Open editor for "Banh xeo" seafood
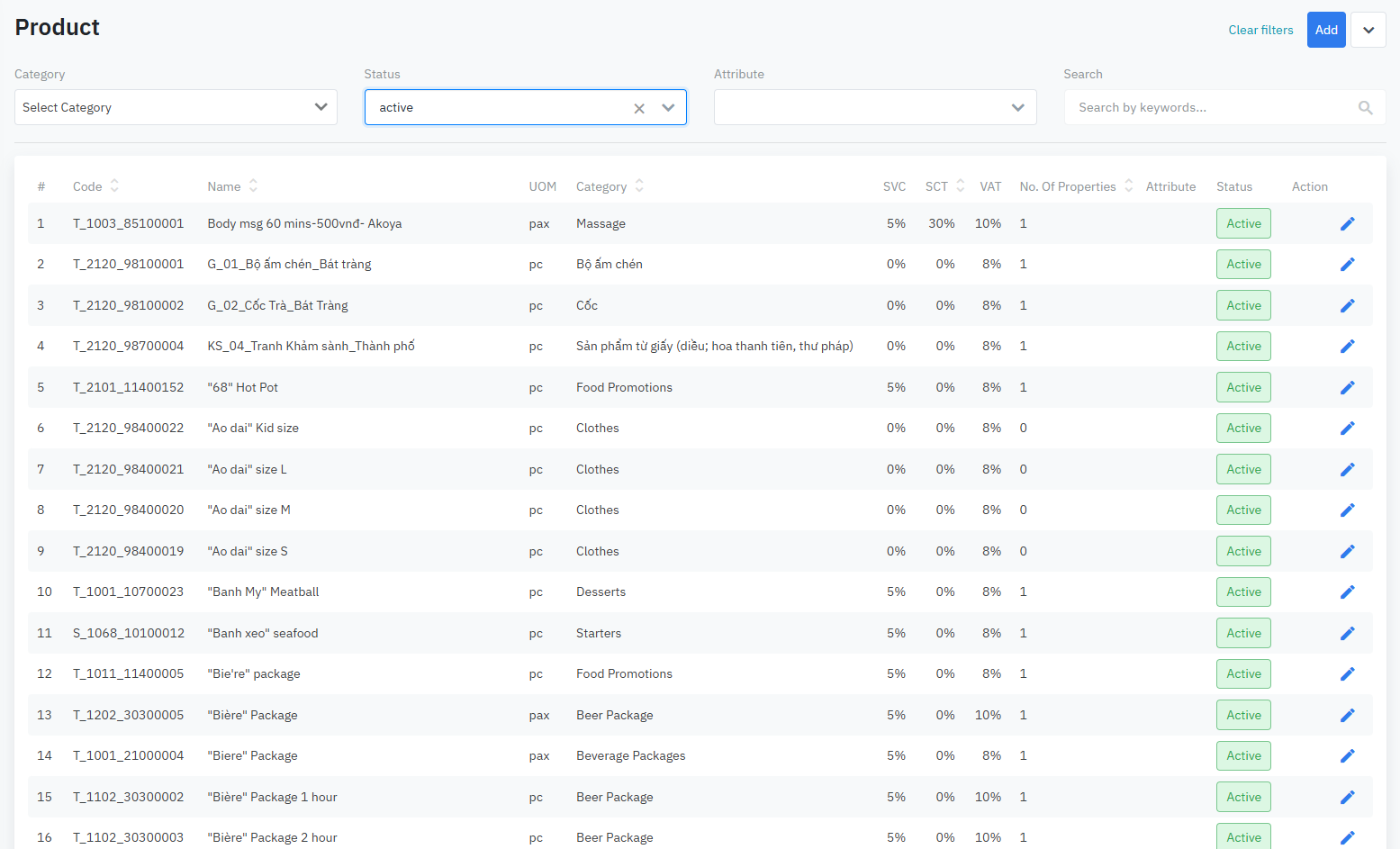The width and height of the screenshot is (1400, 849). coord(1347,633)
